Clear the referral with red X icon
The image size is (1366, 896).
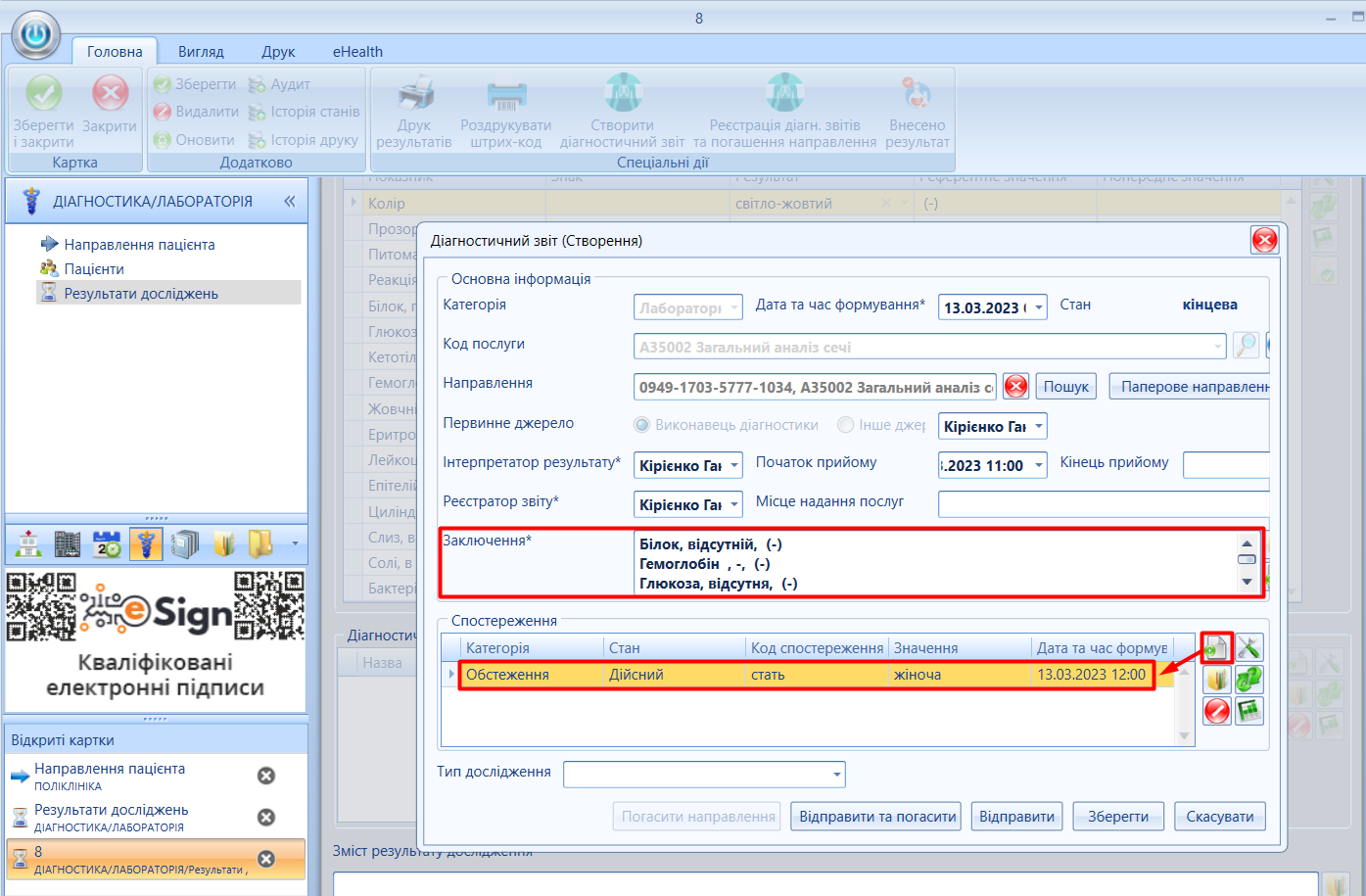point(1016,386)
